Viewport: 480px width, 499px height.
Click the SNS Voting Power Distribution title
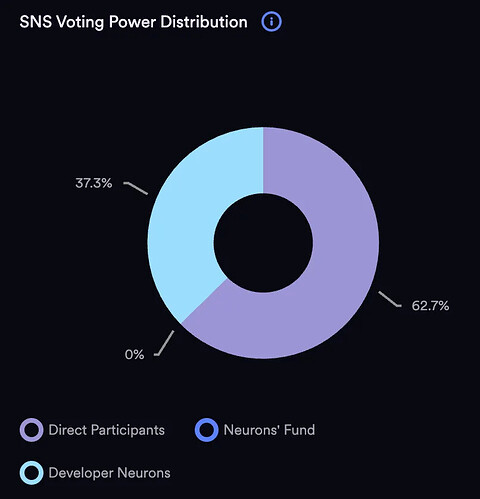[133, 22]
